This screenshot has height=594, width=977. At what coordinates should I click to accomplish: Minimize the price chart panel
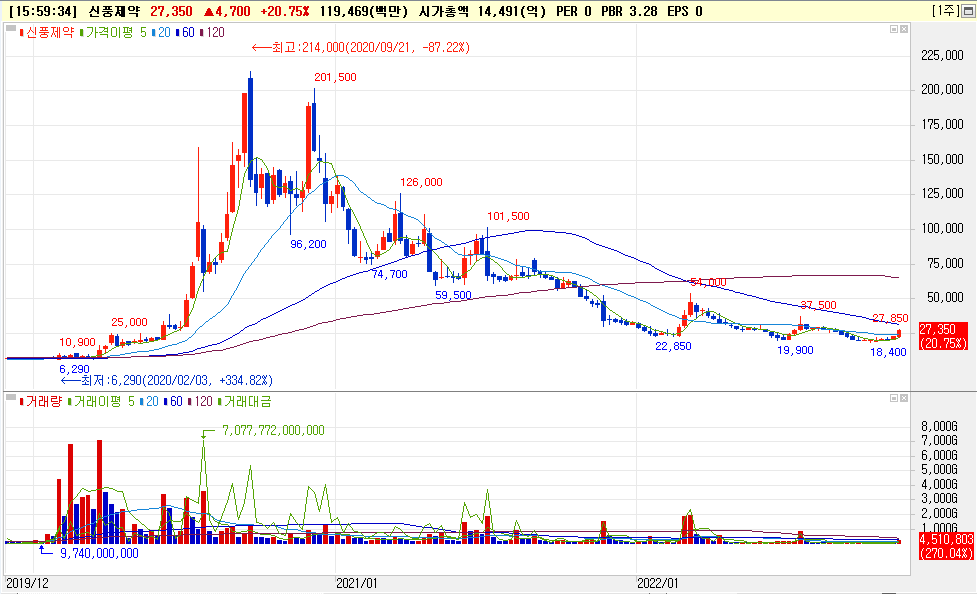(894, 29)
